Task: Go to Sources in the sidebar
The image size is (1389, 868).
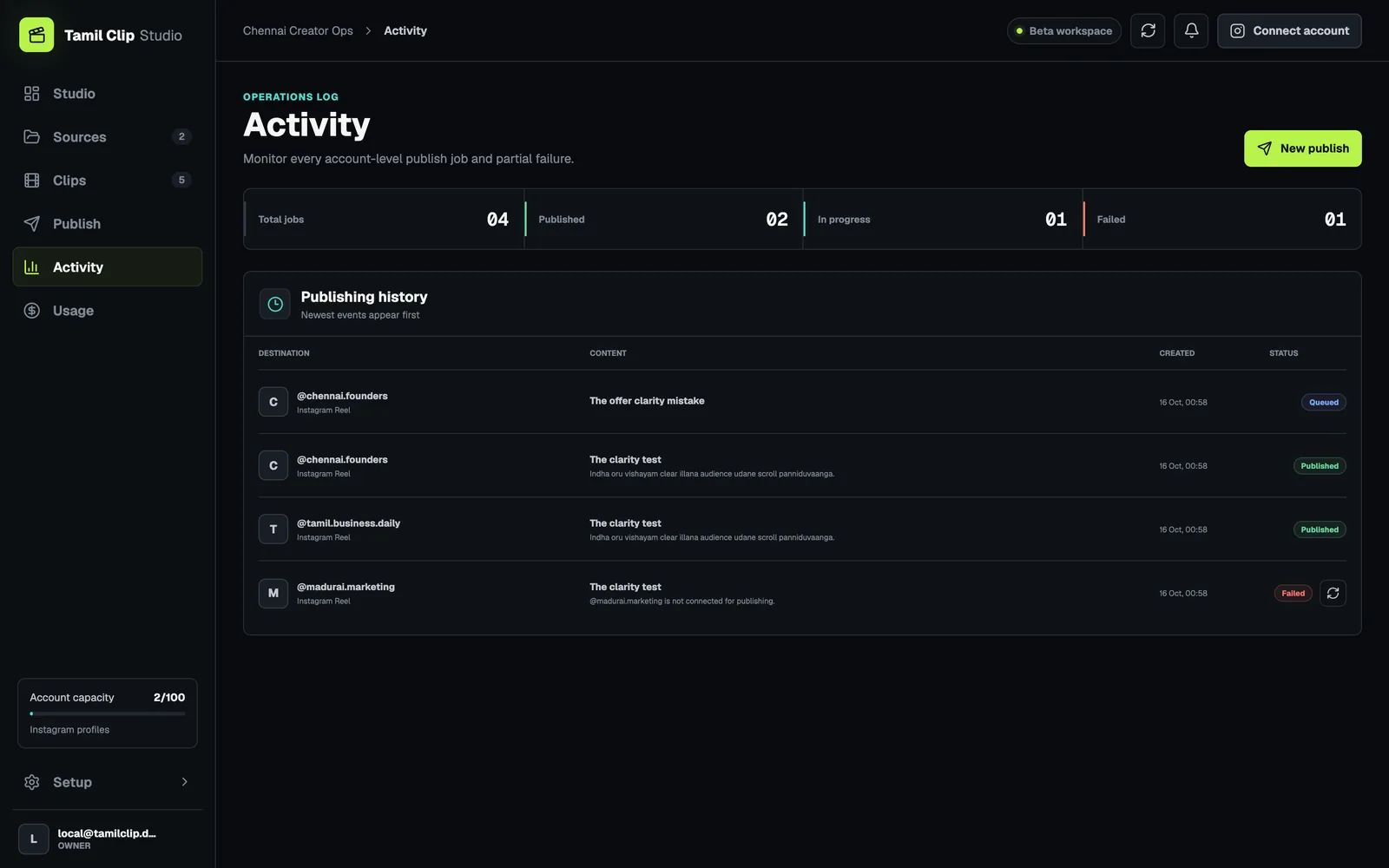Action: (108, 137)
